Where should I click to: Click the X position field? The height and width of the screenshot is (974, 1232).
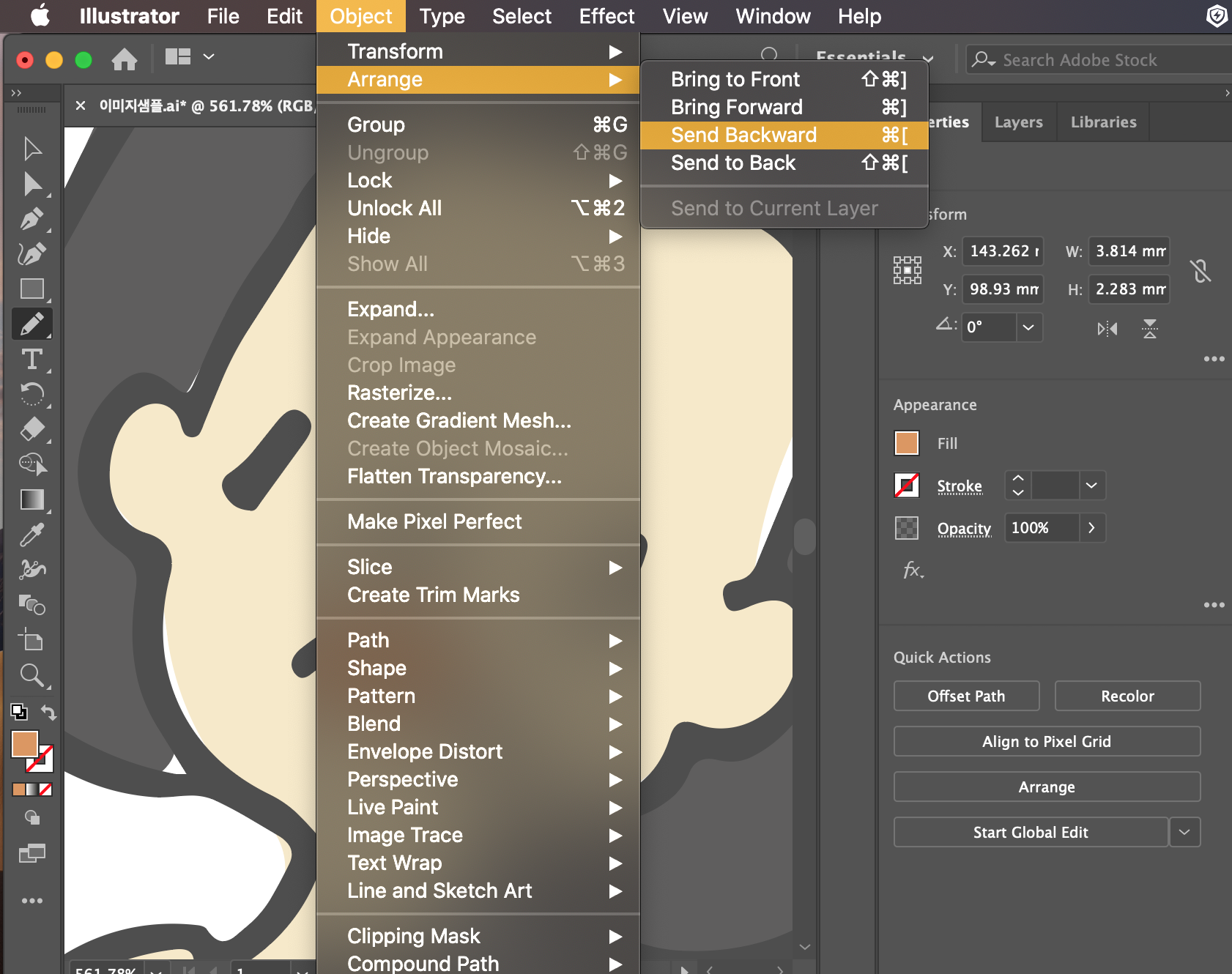(1002, 251)
